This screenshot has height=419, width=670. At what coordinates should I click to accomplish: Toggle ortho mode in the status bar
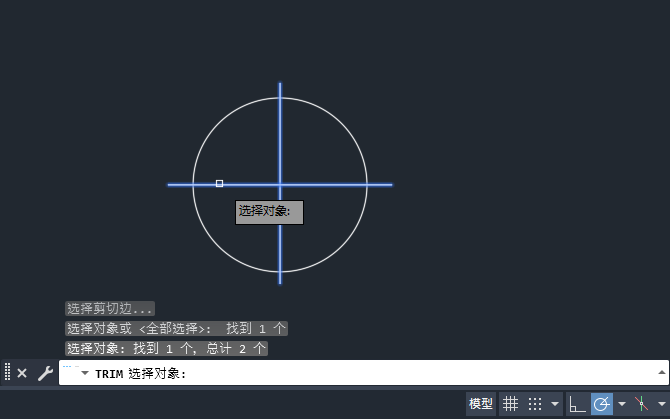(x=577, y=404)
